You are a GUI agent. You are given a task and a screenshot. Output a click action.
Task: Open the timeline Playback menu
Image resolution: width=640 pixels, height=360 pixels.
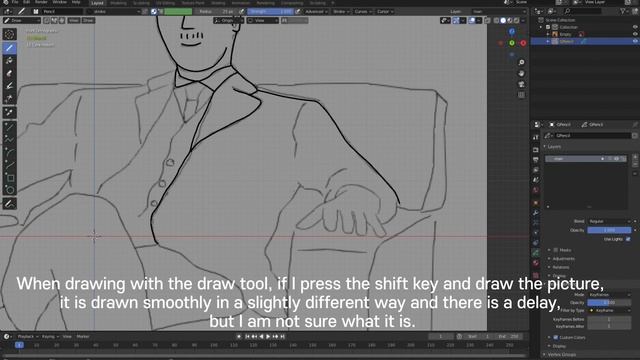point(27,337)
